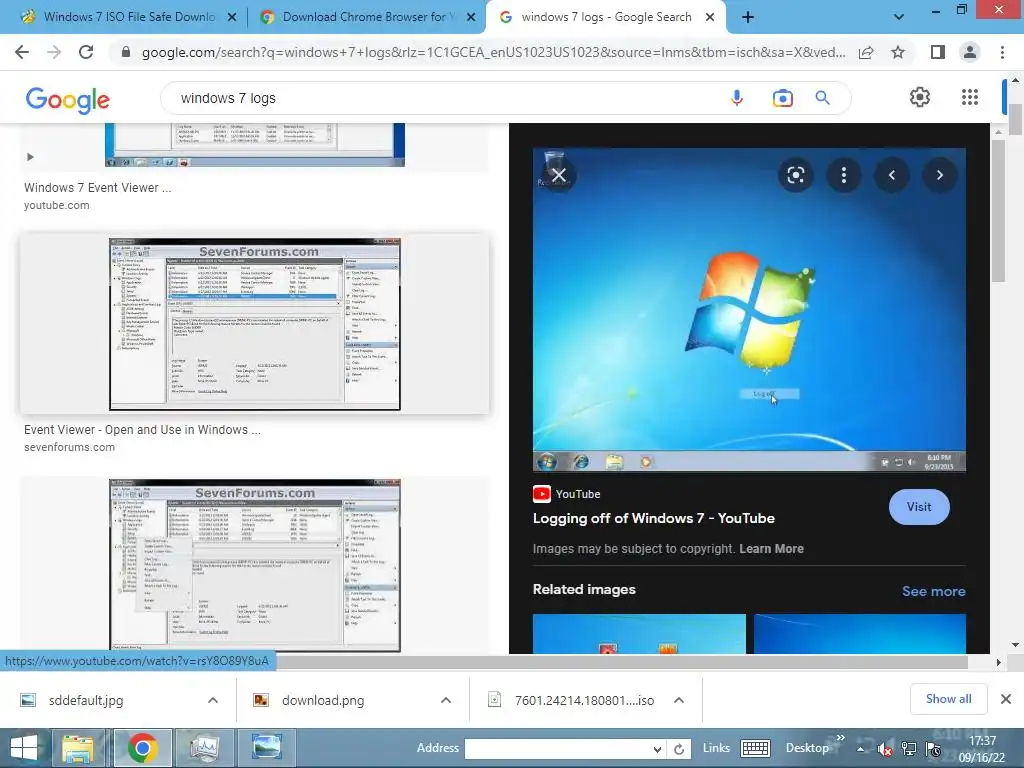Open Chrome's three-dot menu

pyautogui.click(x=1002, y=52)
